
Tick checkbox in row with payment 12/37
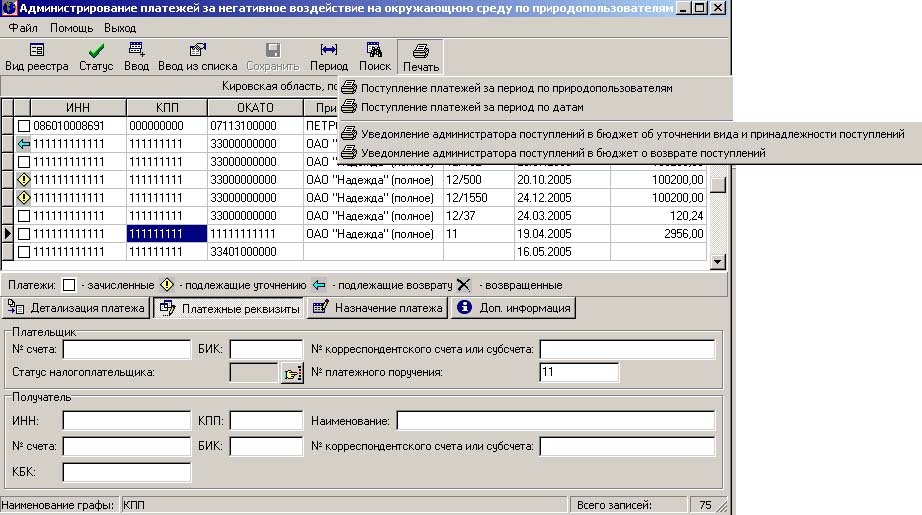click(25, 216)
